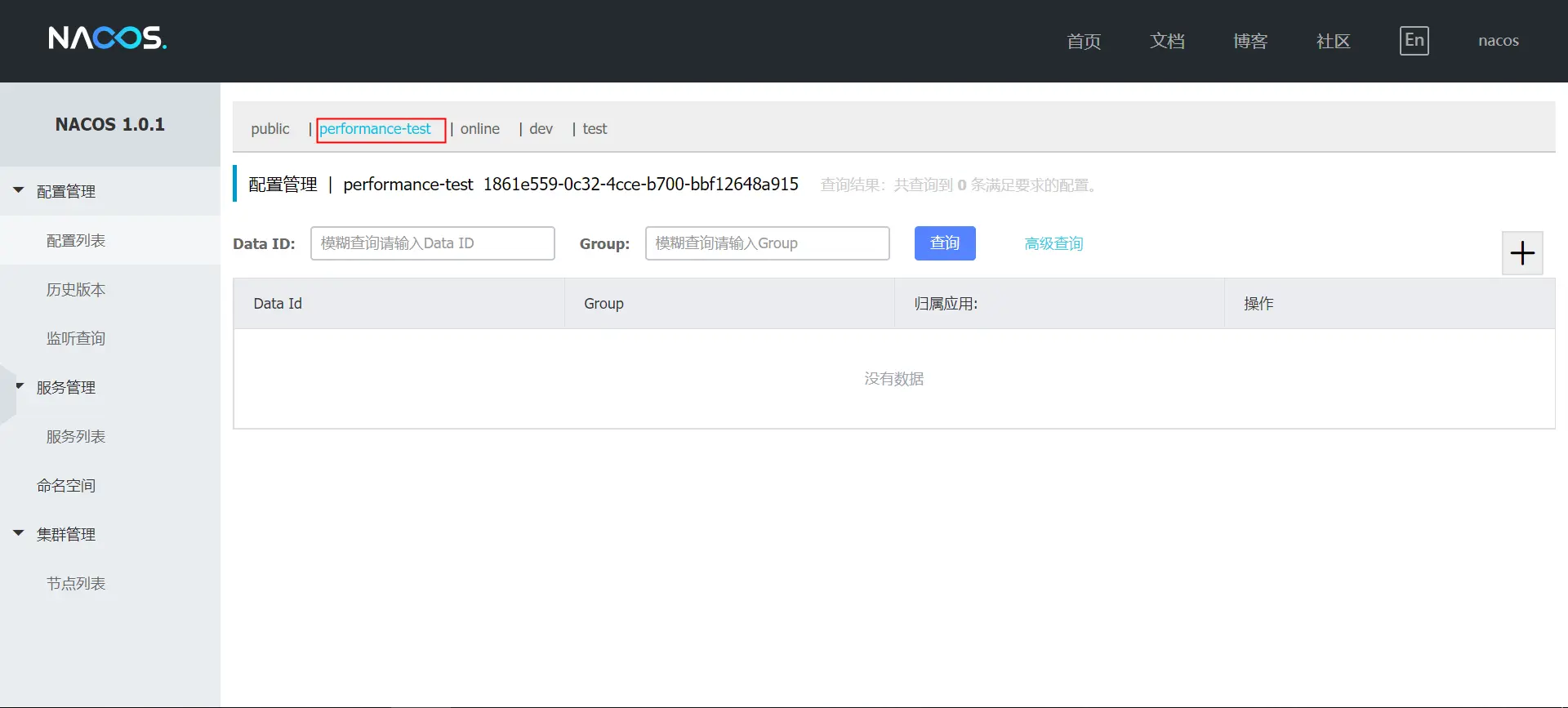1568x708 pixels.
Task: Switch to the dev namespace tab
Action: click(541, 129)
